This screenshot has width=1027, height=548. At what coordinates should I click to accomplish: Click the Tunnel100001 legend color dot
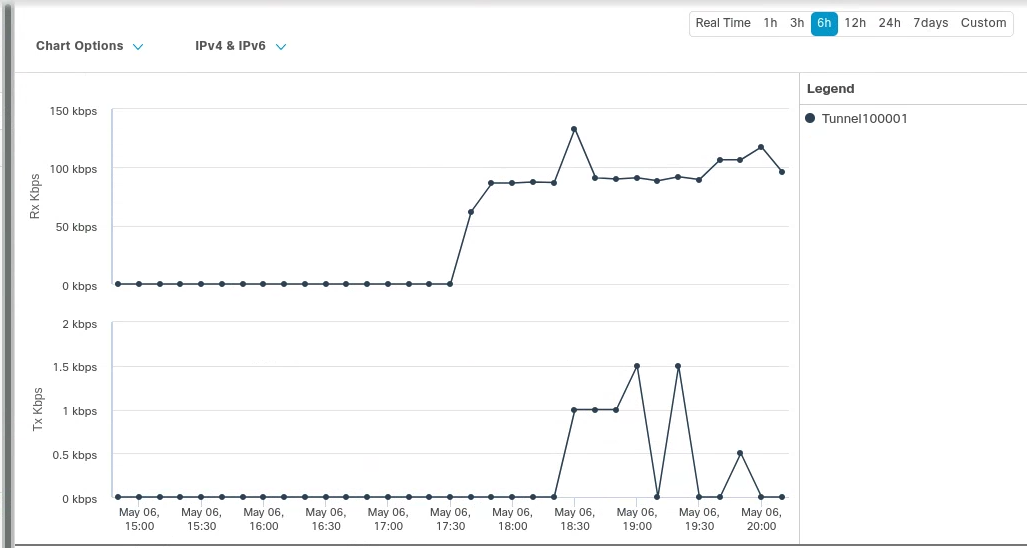coord(810,118)
